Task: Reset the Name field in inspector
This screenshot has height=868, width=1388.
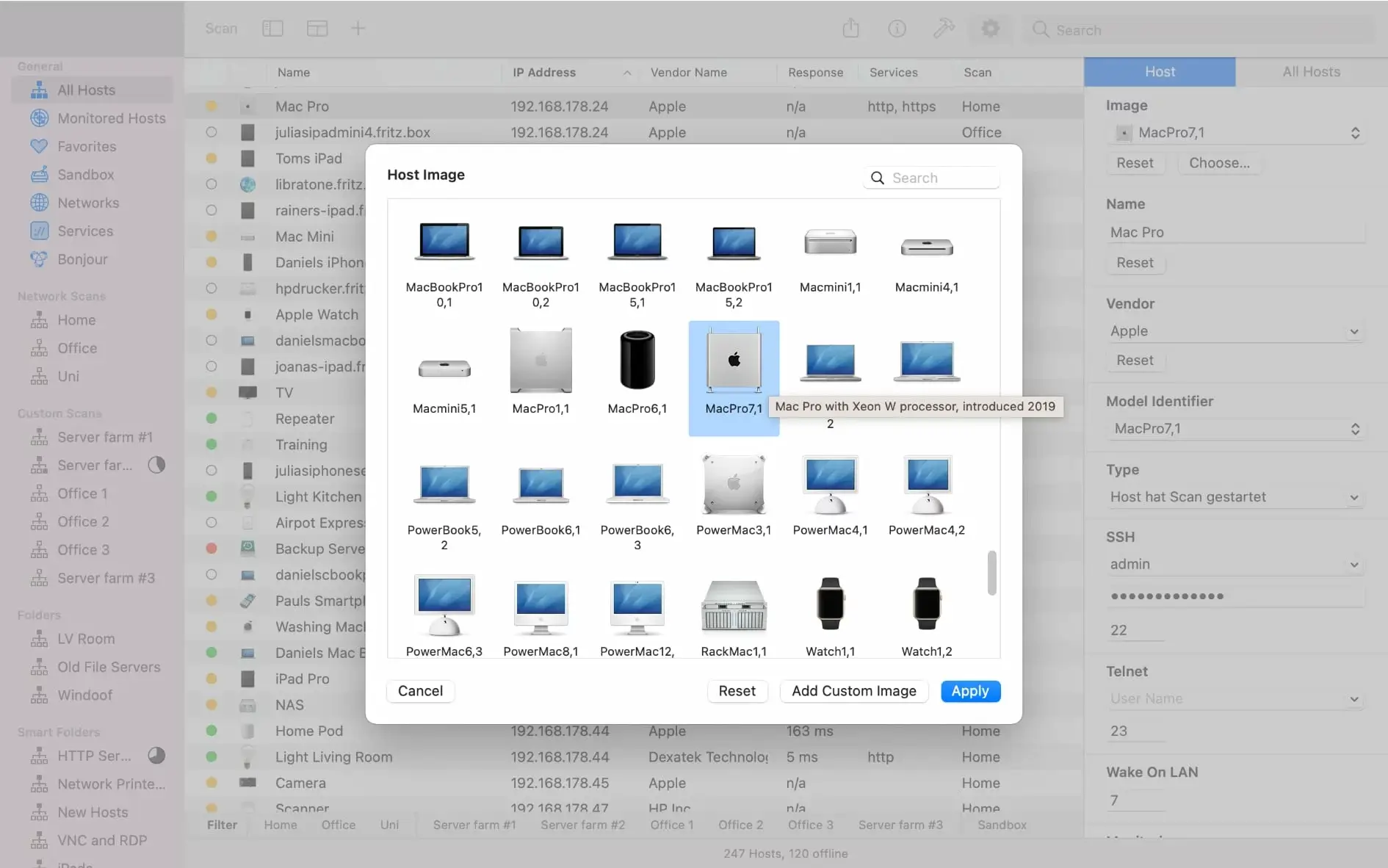Action: 1135,263
